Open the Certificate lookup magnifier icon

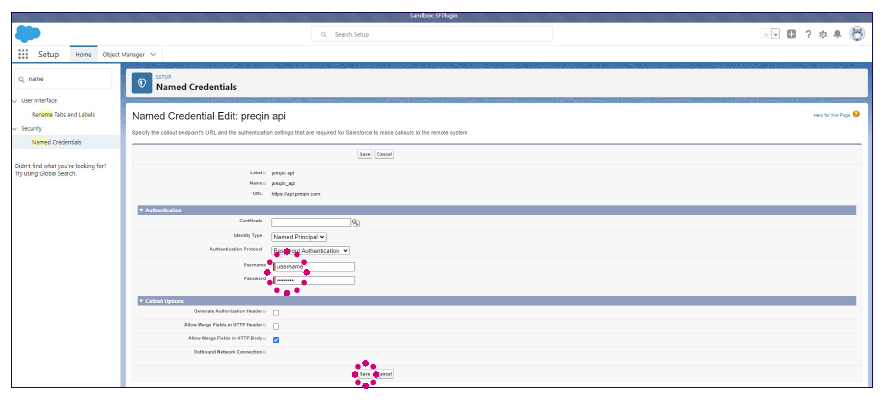click(356, 223)
